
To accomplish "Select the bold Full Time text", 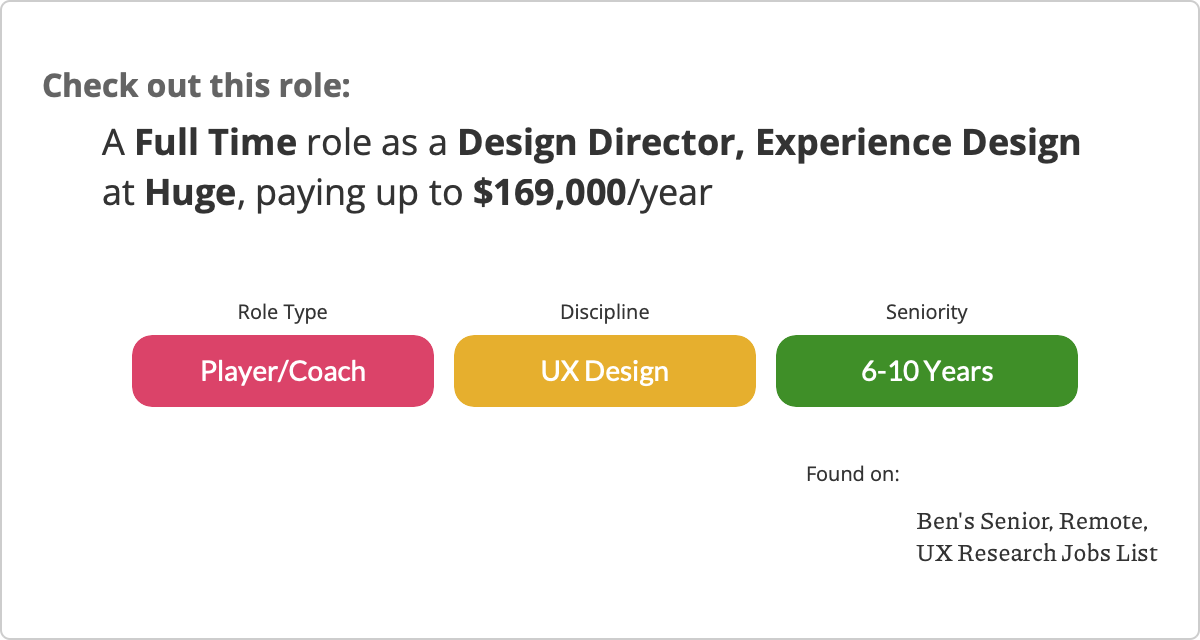I will click(216, 143).
